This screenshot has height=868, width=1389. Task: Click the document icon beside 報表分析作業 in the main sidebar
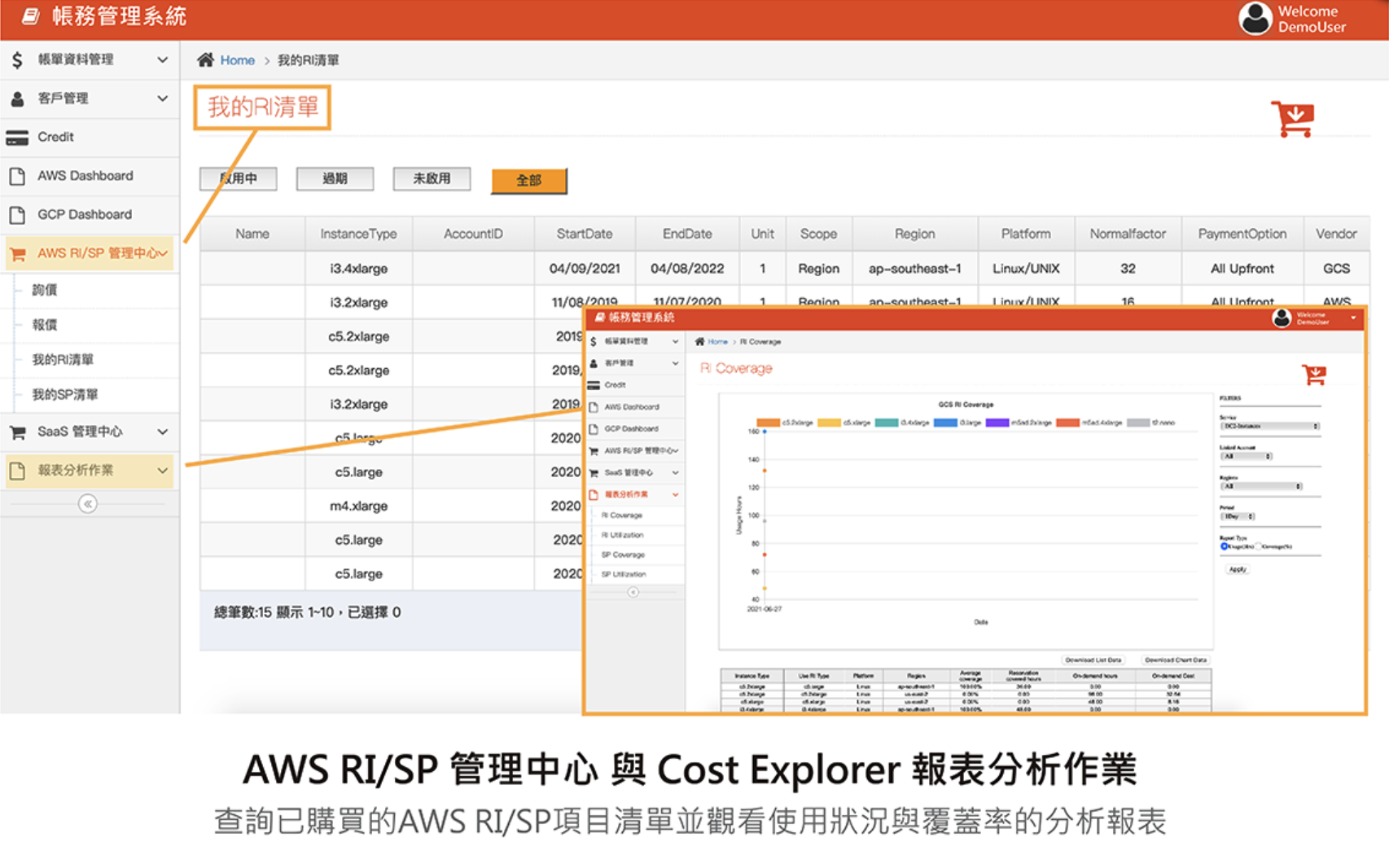coord(17,471)
